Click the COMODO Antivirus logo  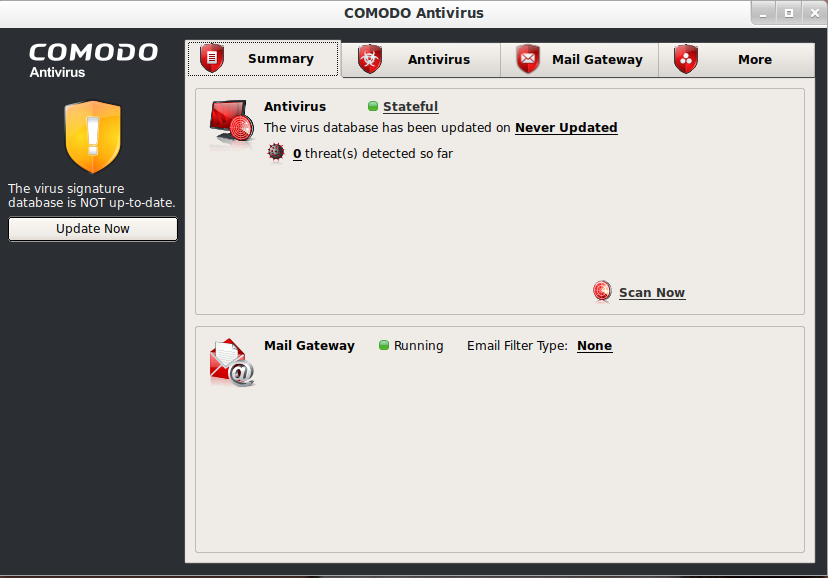[x=93, y=60]
